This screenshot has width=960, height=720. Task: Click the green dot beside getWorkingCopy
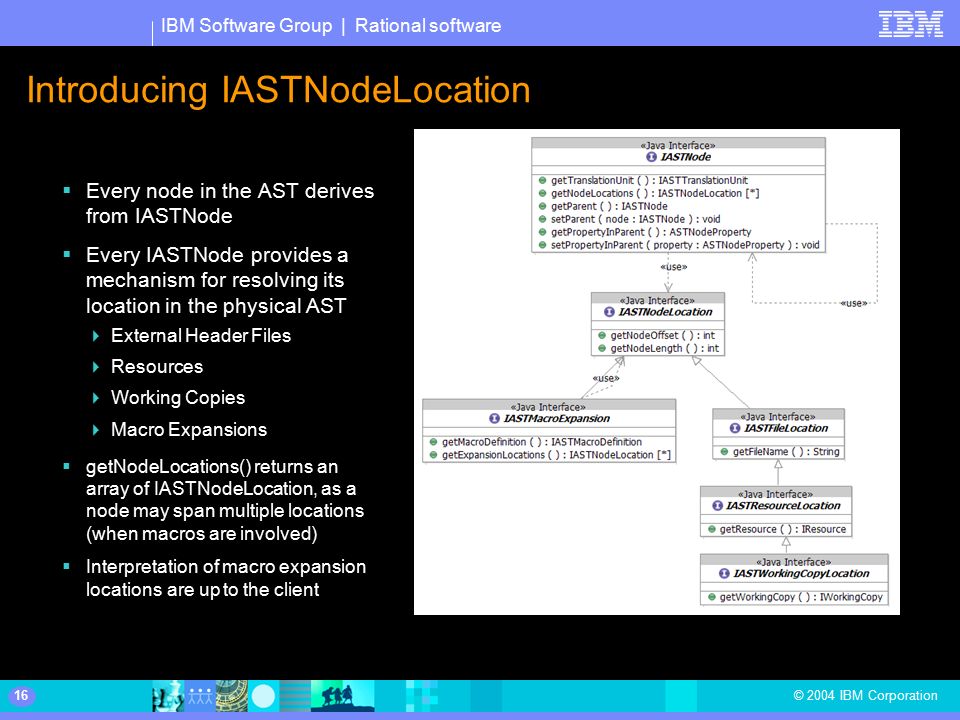click(711, 597)
